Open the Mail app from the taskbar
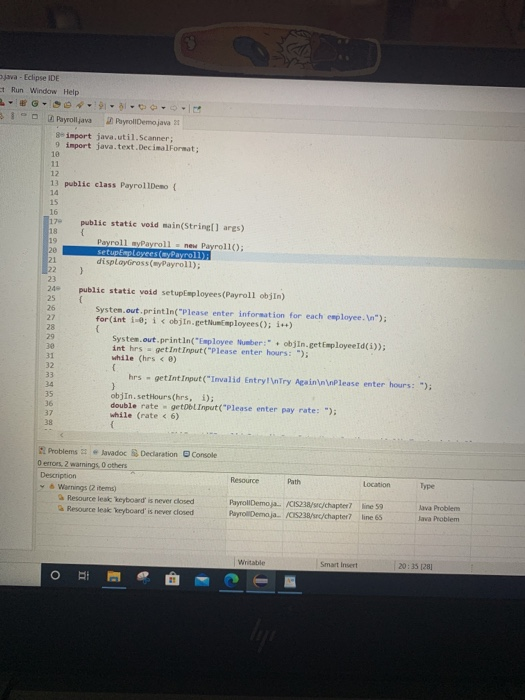 click(202, 580)
